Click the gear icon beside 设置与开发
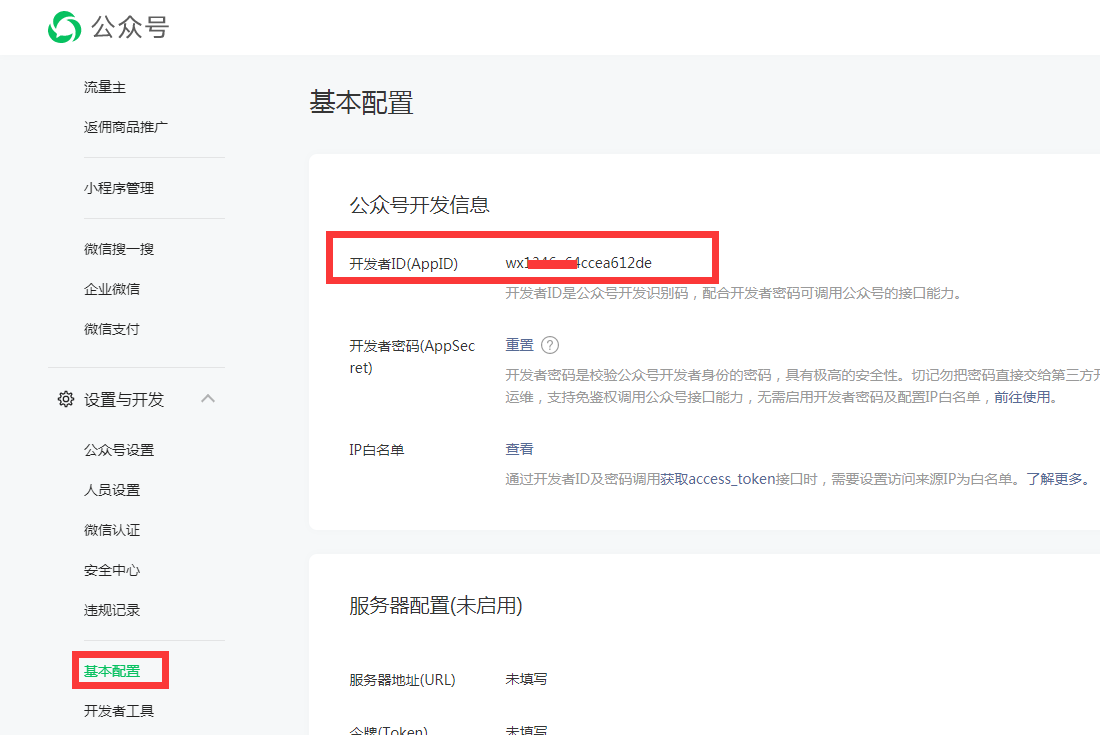 (x=65, y=398)
